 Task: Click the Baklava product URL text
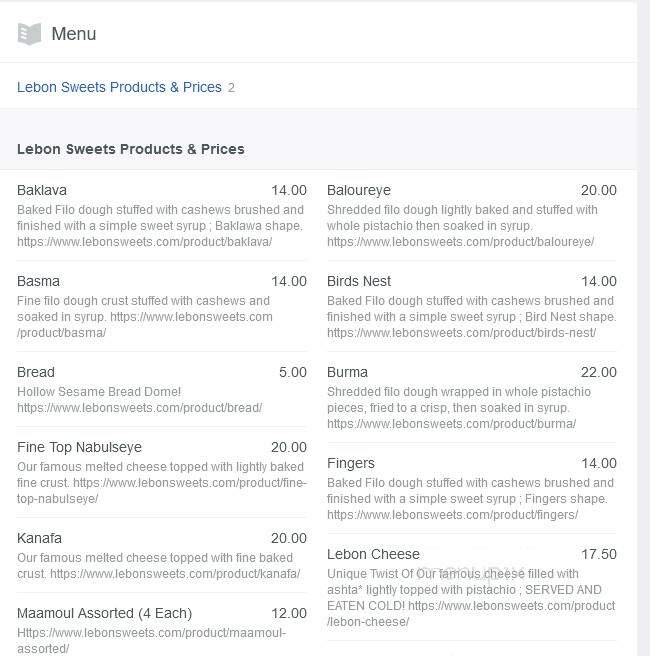[144, 242]
